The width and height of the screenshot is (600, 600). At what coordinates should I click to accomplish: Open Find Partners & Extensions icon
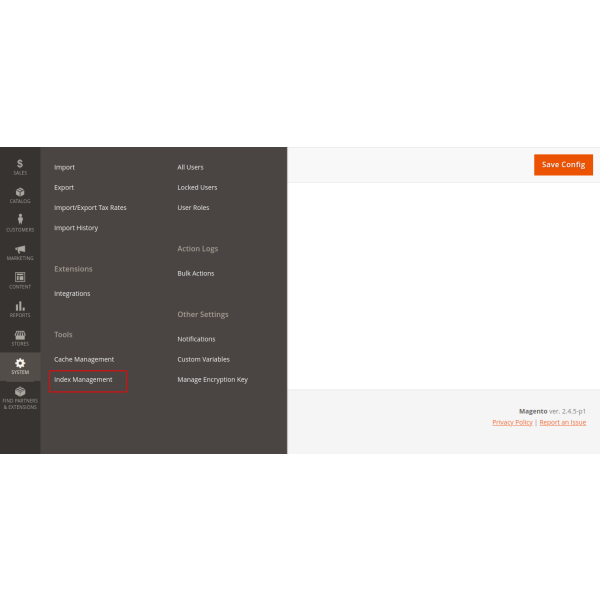coord(20,394)
